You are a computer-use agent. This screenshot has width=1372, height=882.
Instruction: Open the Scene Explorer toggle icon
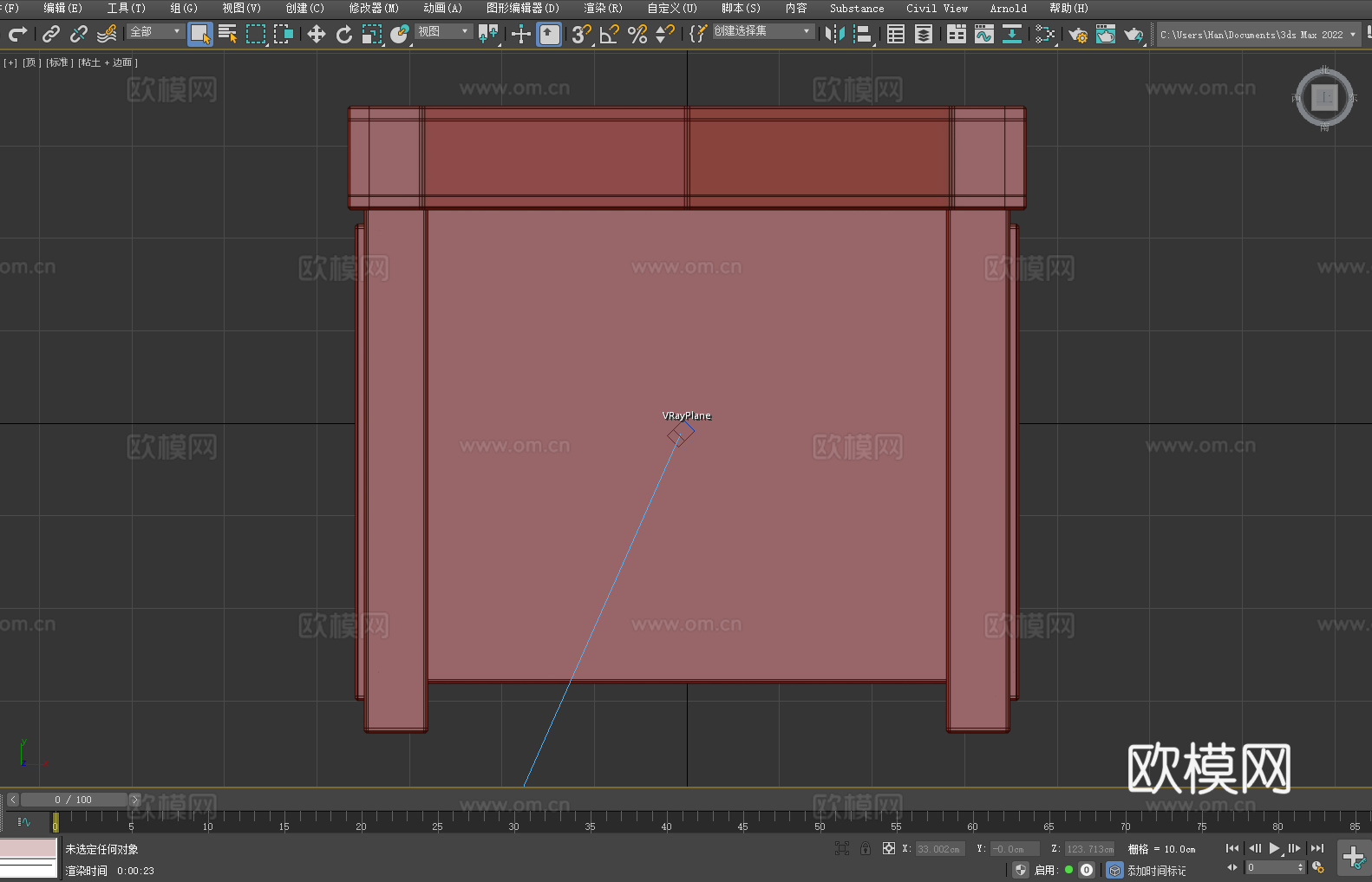pos(896,35)
